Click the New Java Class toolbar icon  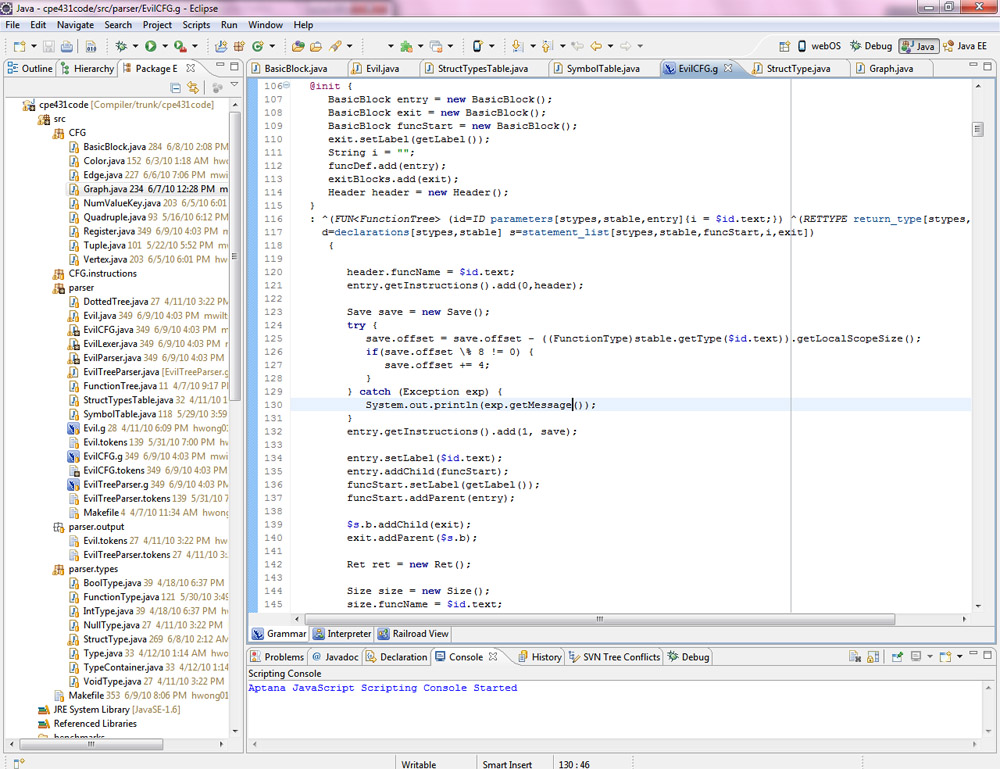click(258, 46)
